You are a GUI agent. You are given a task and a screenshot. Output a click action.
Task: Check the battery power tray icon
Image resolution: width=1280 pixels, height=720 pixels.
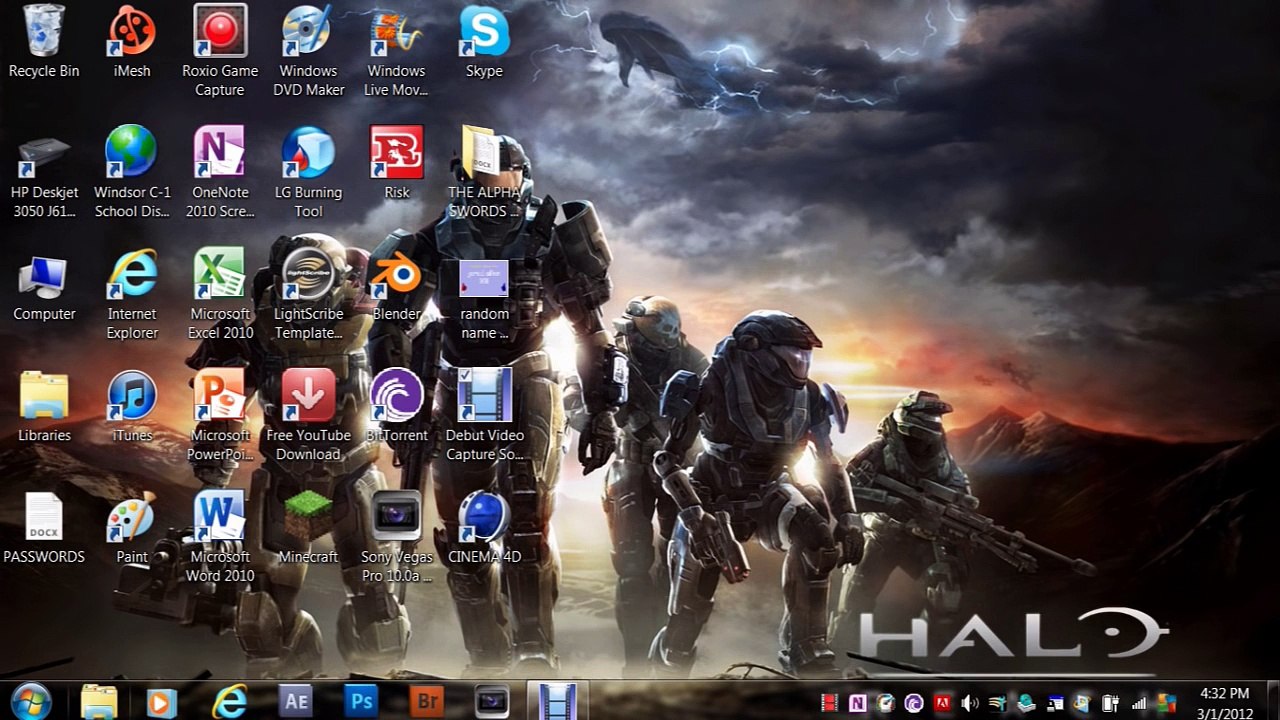pyautogui.click(x=1110, y=703)
